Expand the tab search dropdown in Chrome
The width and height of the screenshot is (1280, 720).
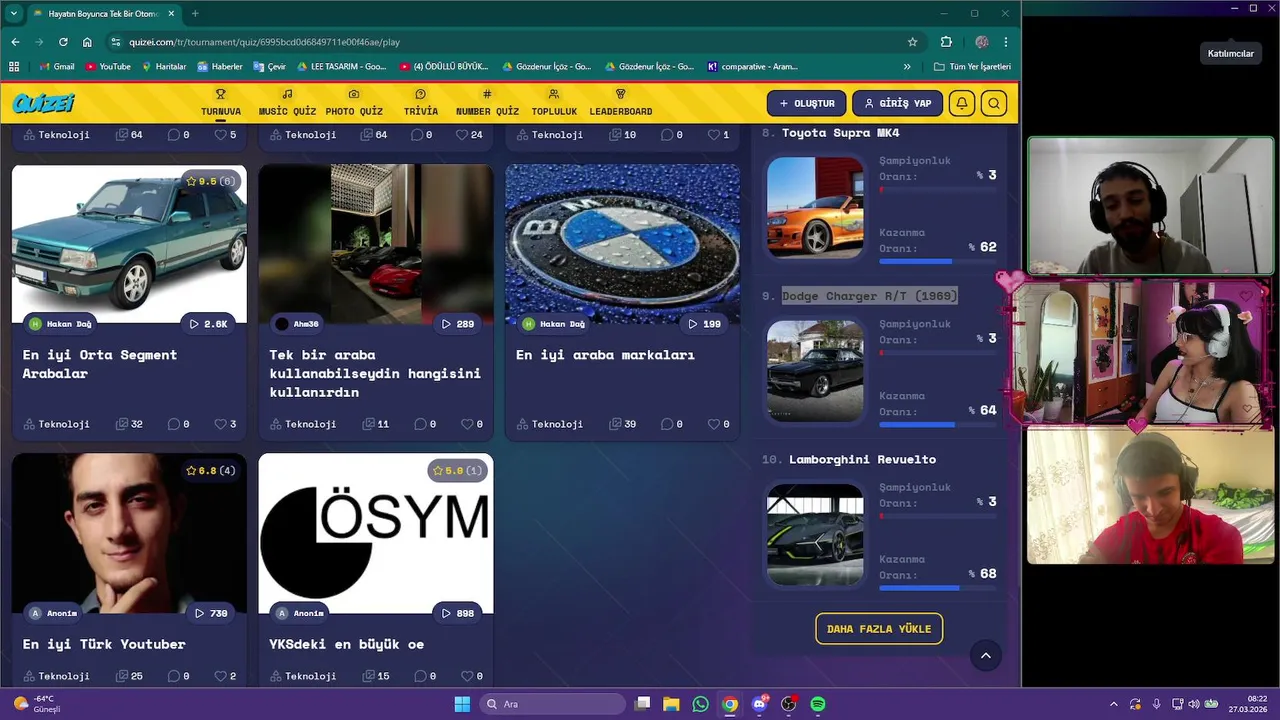click(13, 14)
